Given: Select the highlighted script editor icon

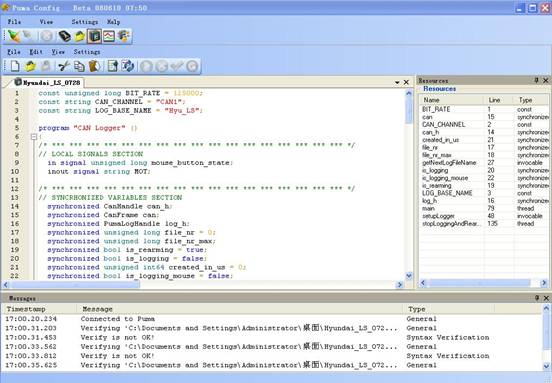Looking at the screenshot, I should point(94,36).
